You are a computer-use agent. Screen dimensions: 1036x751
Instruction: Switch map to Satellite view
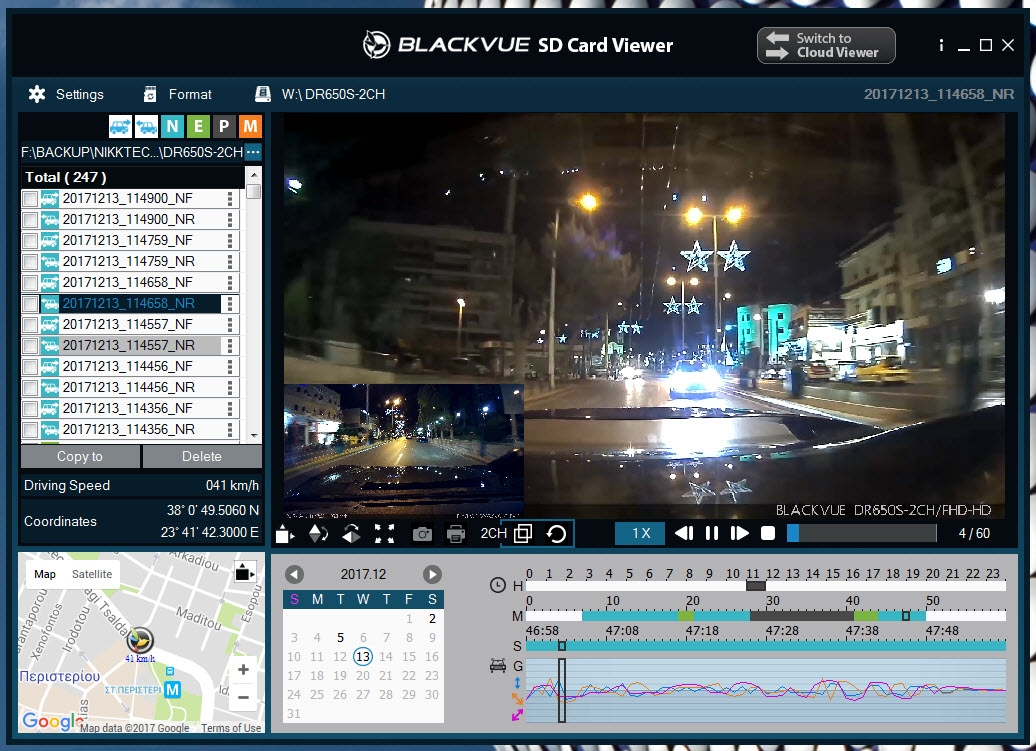(92, 574)
